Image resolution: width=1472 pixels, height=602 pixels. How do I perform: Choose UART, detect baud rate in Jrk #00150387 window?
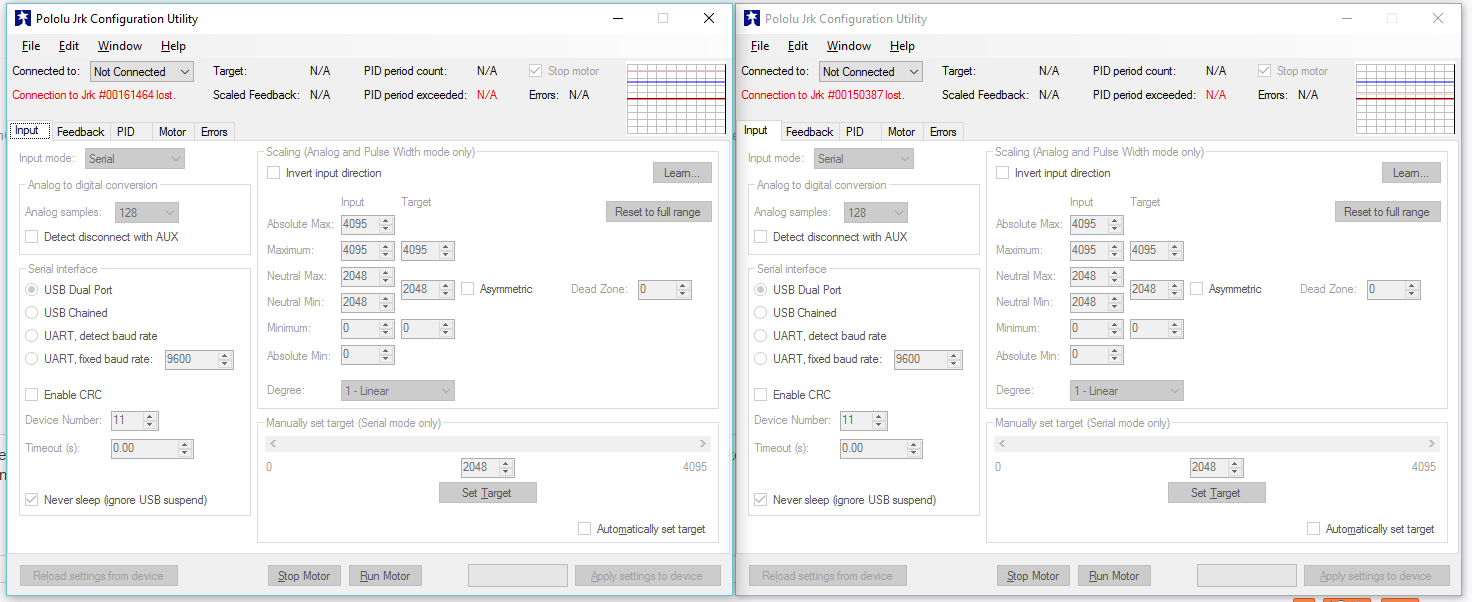761,336
